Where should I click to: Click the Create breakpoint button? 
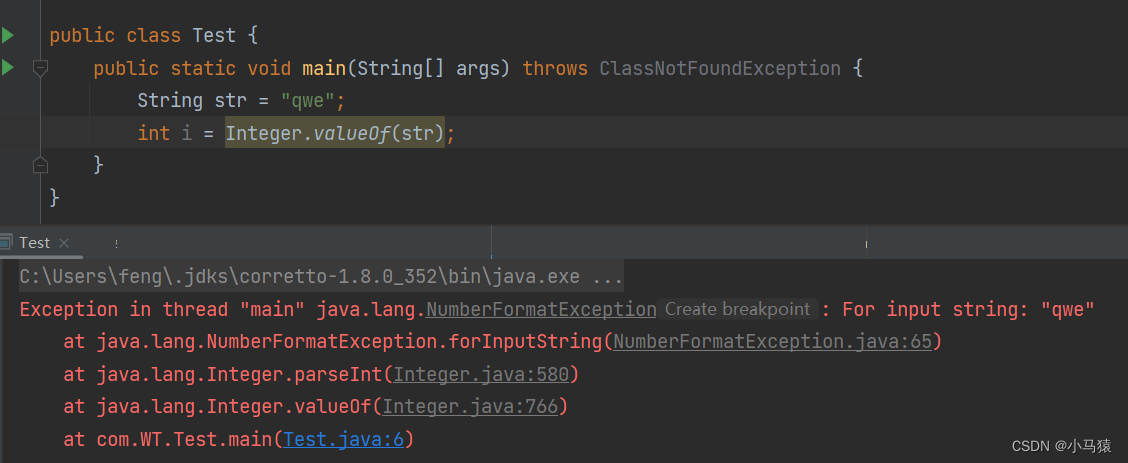737,309
